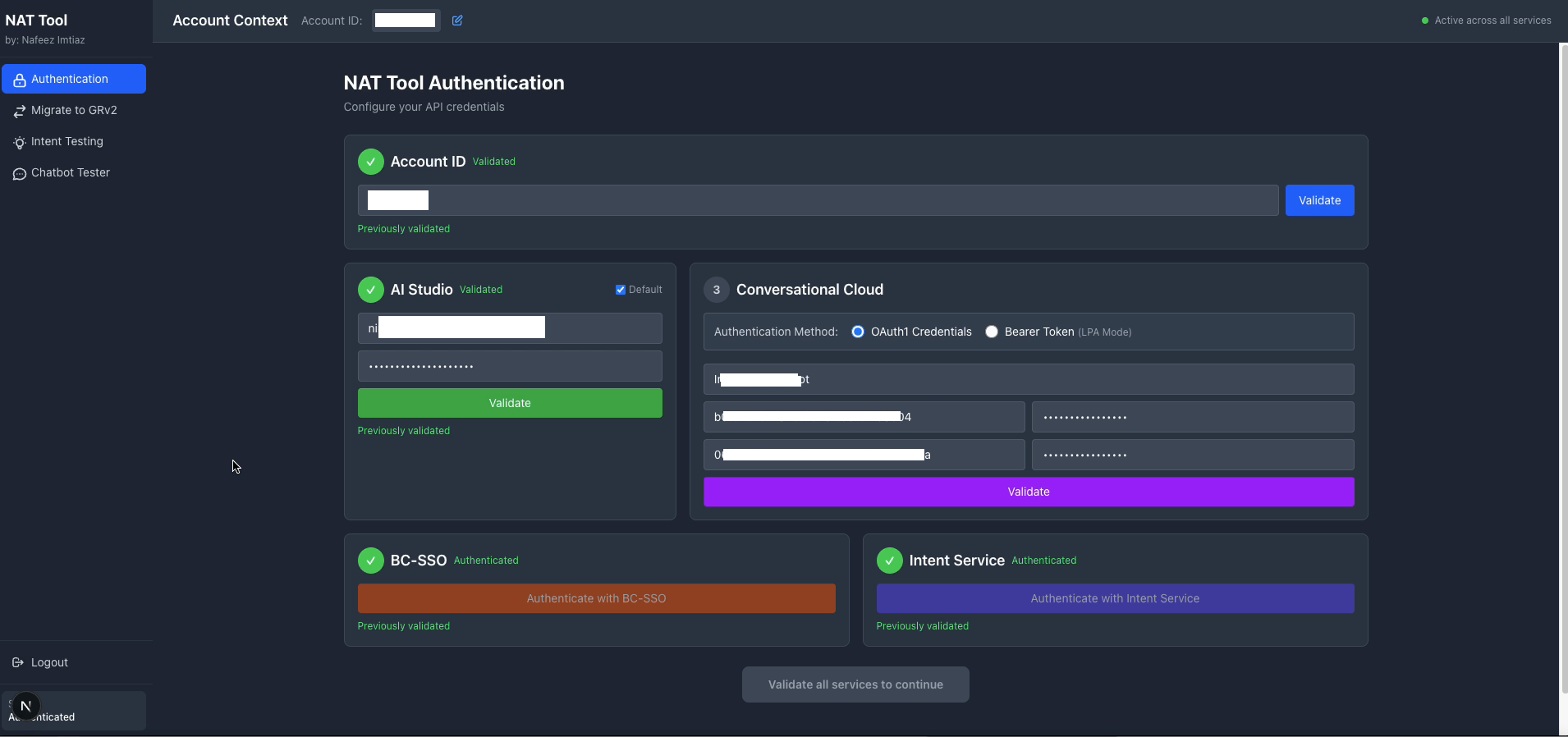The height and width of the screenshot is (737, 1568).
Task: Click the page vertical scrollbar
Action: pyautogui.click(x=1563, y=369)
